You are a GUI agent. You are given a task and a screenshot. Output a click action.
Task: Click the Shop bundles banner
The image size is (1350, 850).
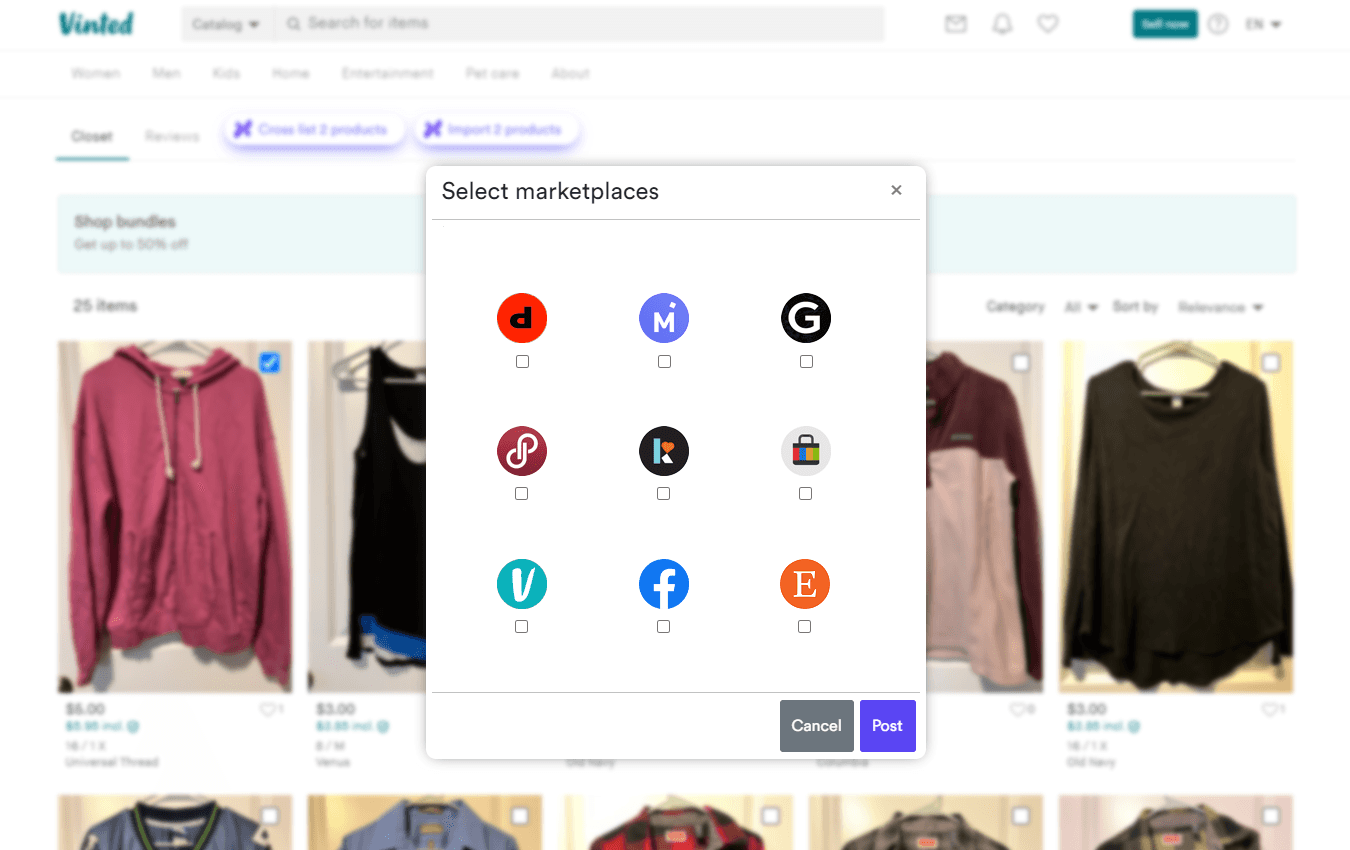677,234
